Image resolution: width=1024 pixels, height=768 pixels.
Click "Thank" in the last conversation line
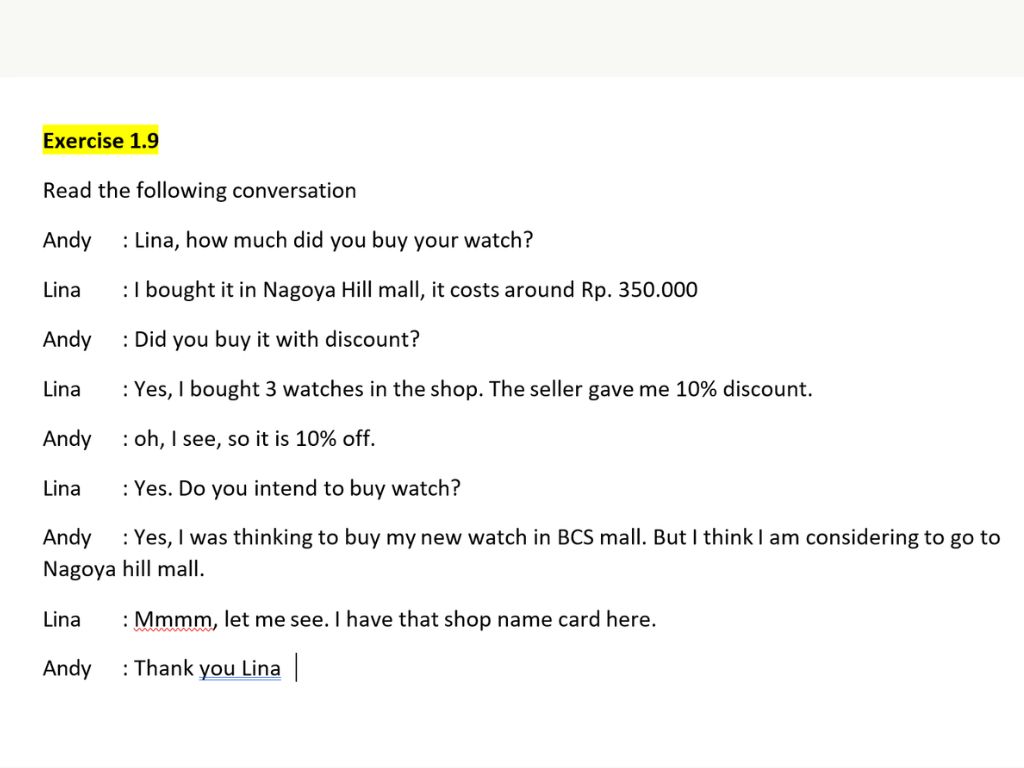[x=164, y=669]
